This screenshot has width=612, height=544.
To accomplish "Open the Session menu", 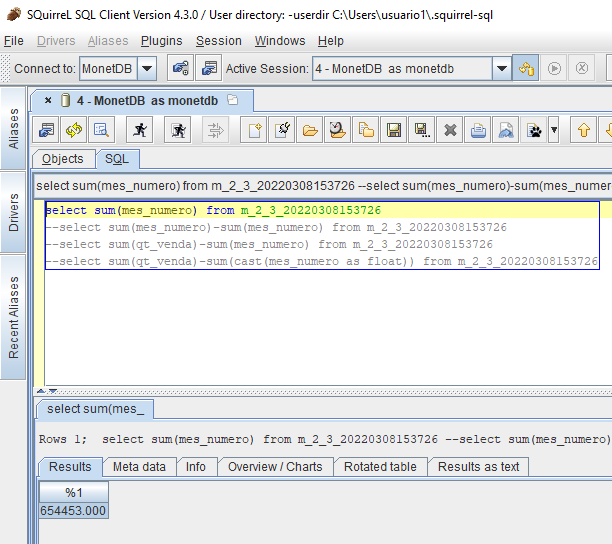I will pos(219,41).
